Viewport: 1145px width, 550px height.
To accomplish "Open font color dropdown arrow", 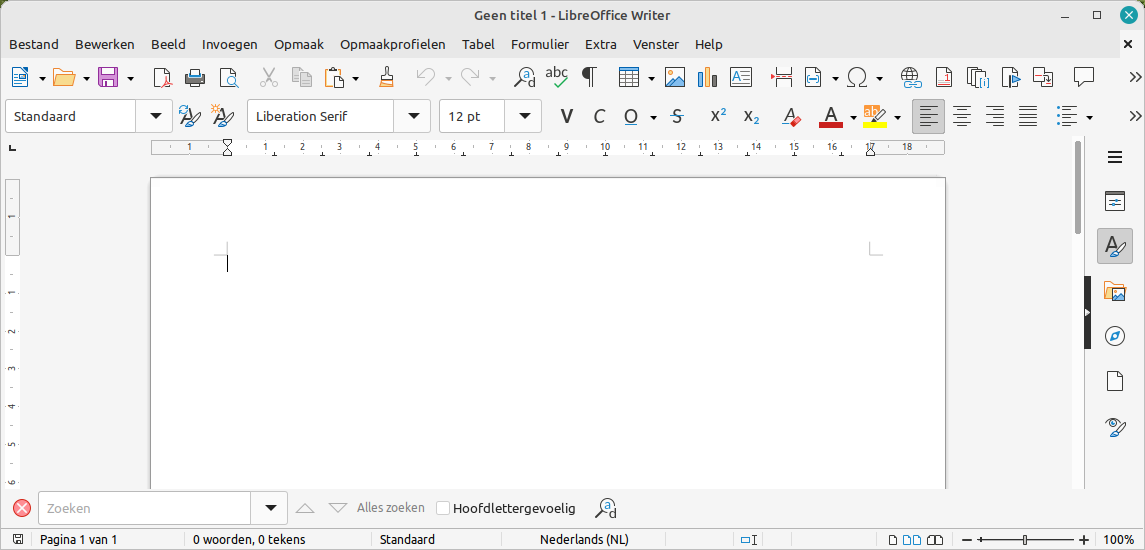I will [854, 117].
